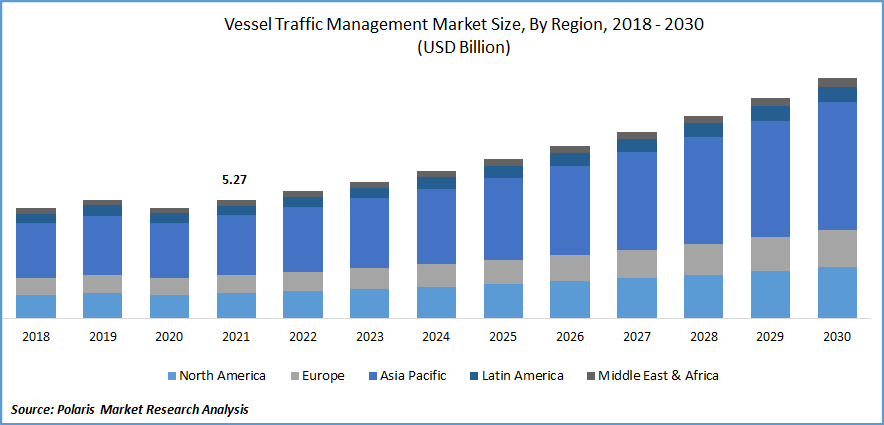Select the 'Middle East & Africa' legend label

pyautogui.click(x=658, y=376)
